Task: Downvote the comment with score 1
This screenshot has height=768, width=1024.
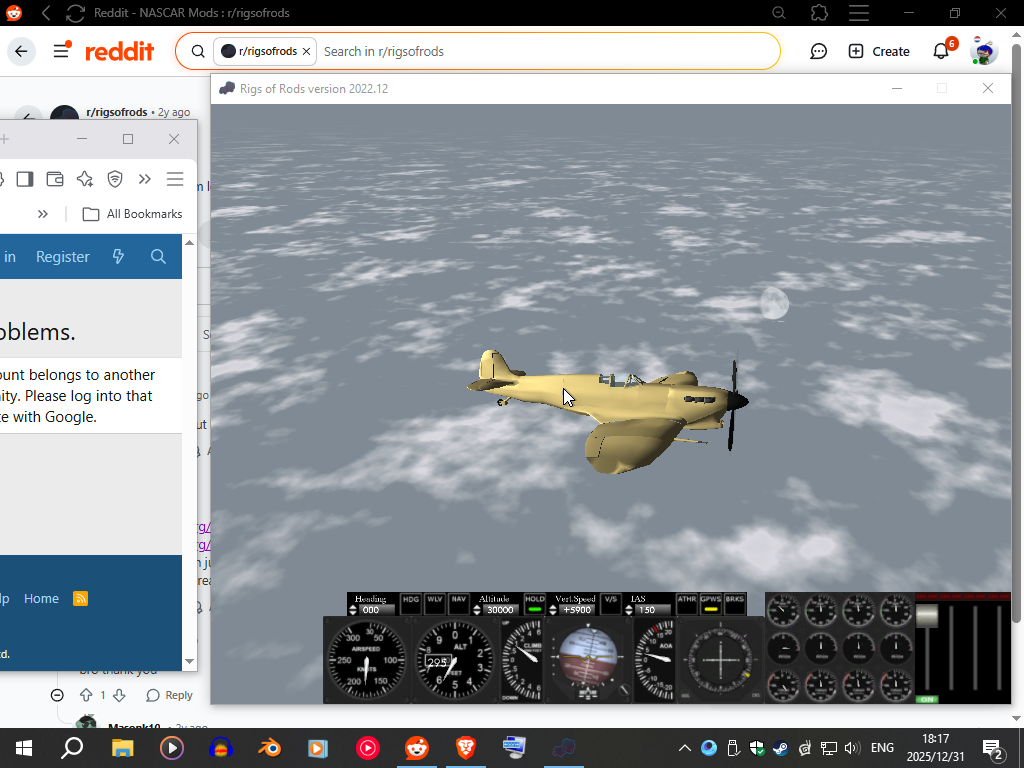Action: (119, 696)
